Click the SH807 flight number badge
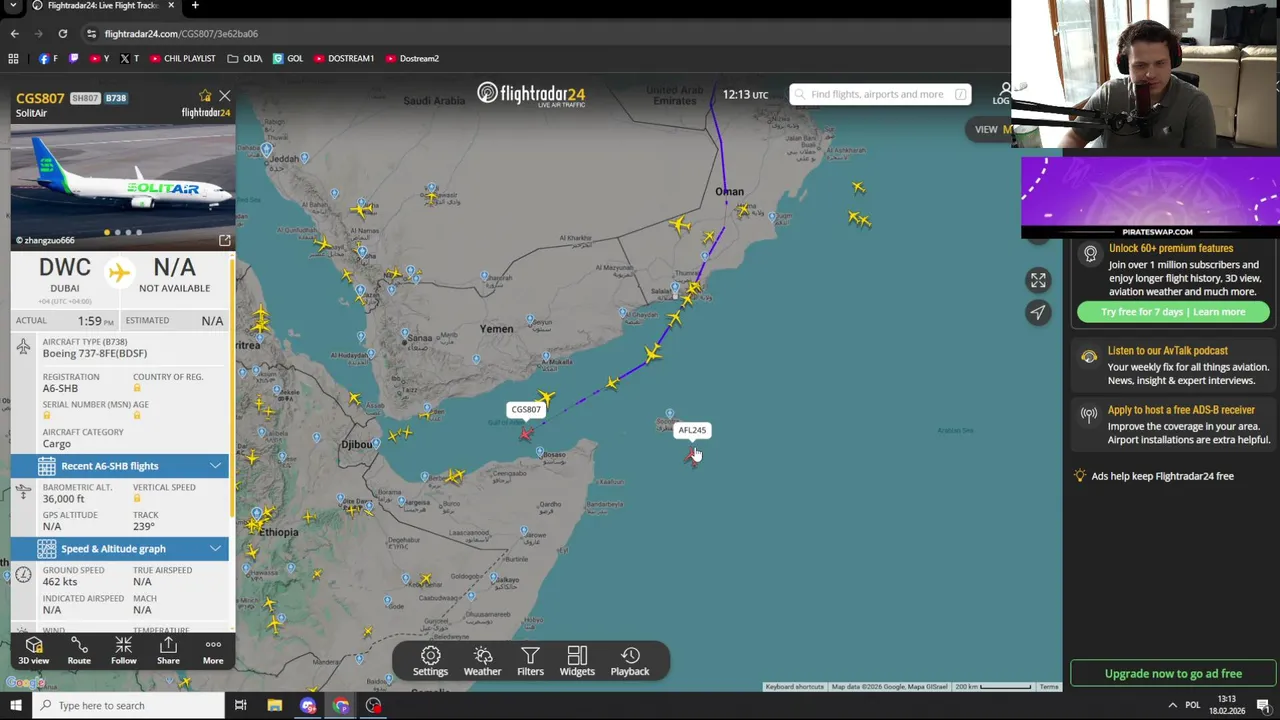Screen dimensions: 1280x720 (85, 98)
